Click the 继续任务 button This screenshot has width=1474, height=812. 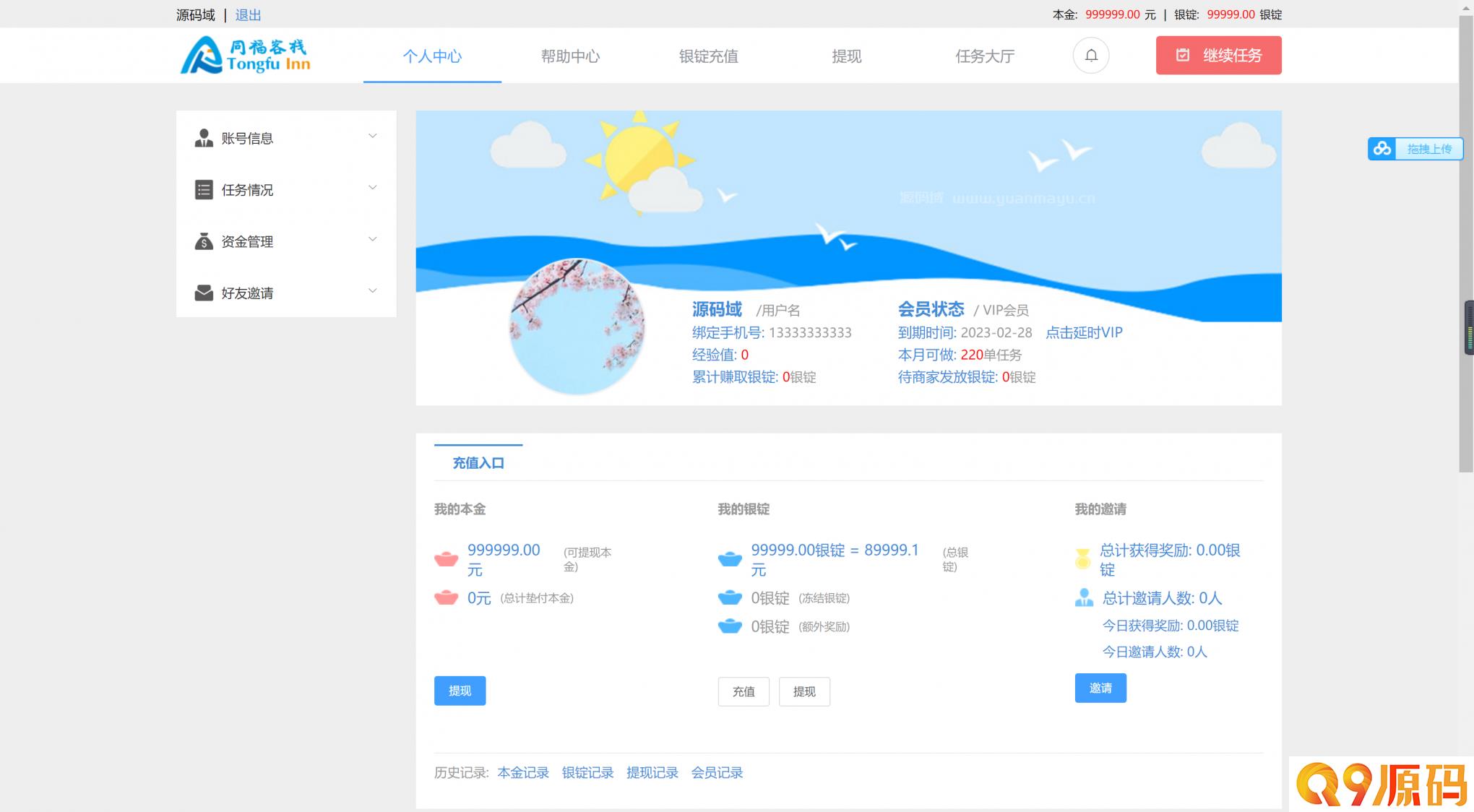point(1218,55)
